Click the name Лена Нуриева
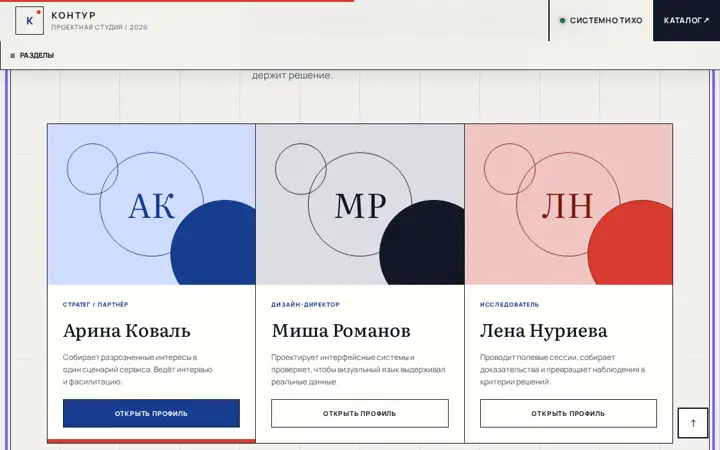Image resolution: width=720 pixels, height=450 pixels. tap(544, 331)
